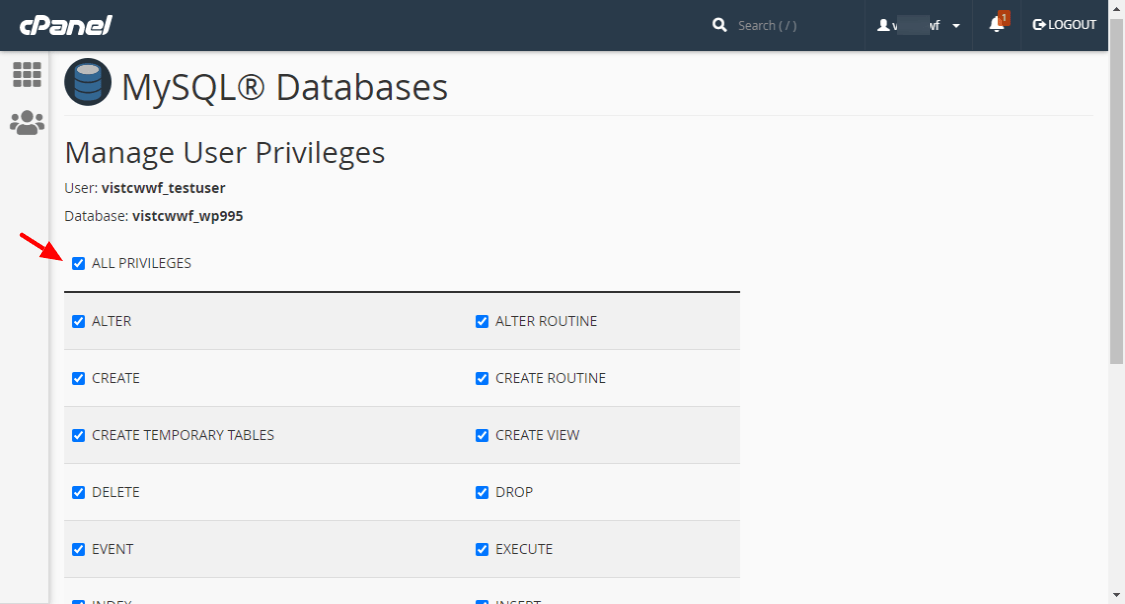The width and height of the screenshot is (1125, 604).
Task: Click the scrollbar down arrow
Action: [x=1116, y=595]
